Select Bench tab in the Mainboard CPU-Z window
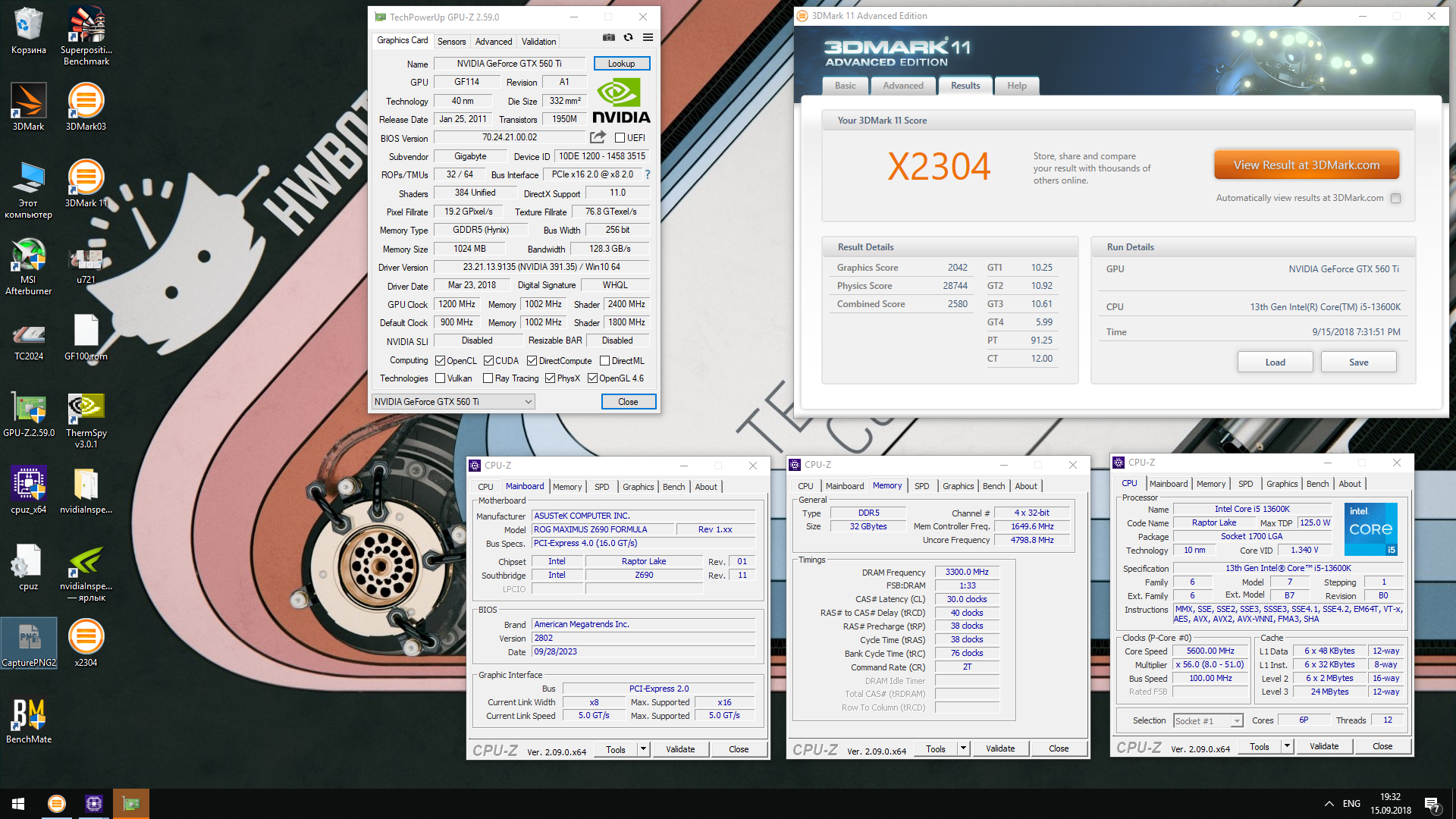The height and width of the screenshot is (819, 1456). (x=673, y=487)
